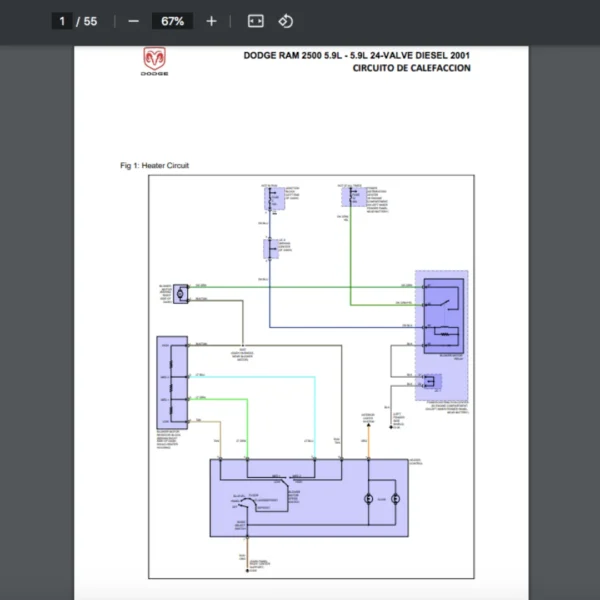Click the vertical cyan wire
The height and width of the screenshot is (600, 600).
[x=316, y=410]
